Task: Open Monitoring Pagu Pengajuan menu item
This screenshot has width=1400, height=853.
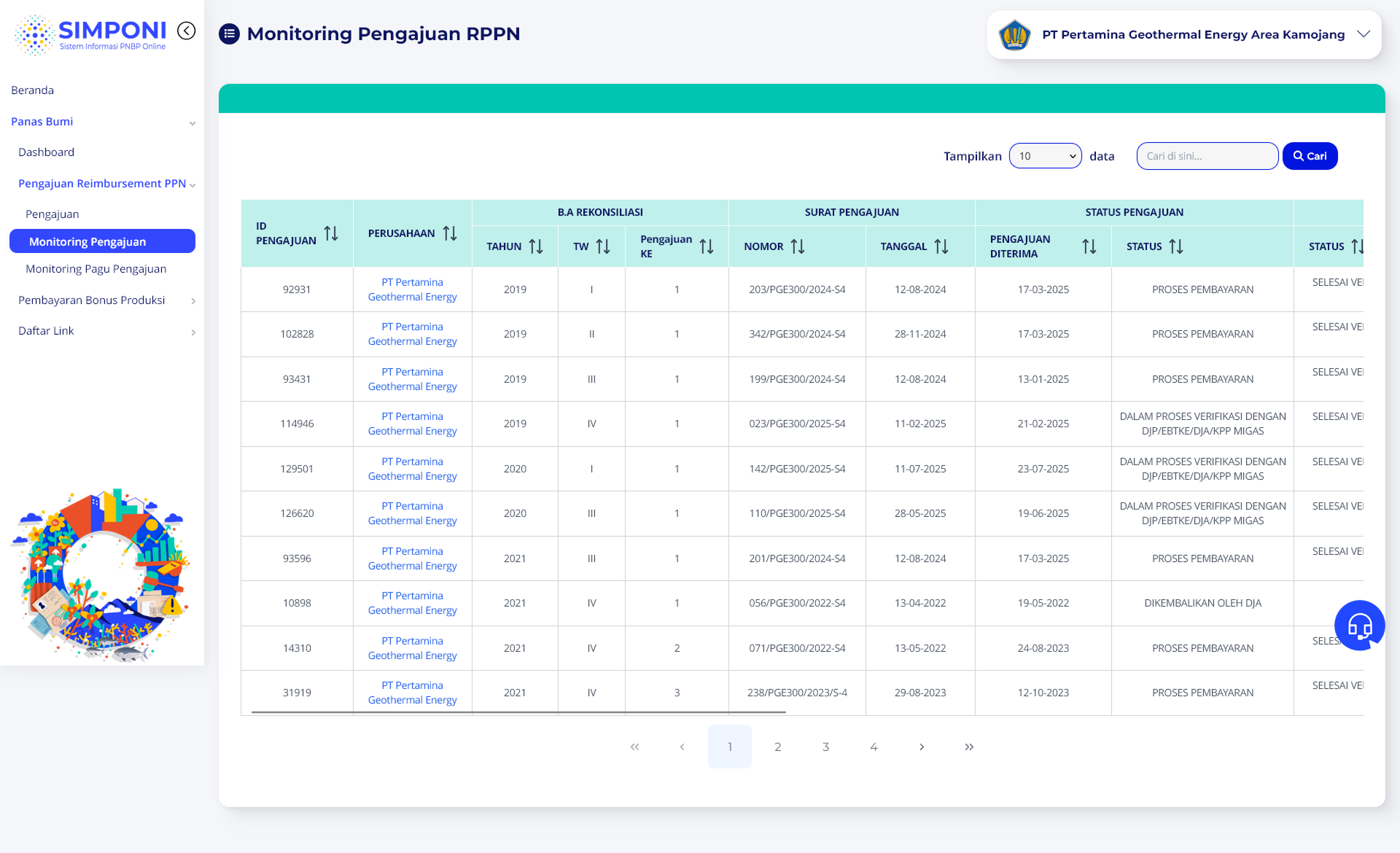Action: [x=96, y=269]
